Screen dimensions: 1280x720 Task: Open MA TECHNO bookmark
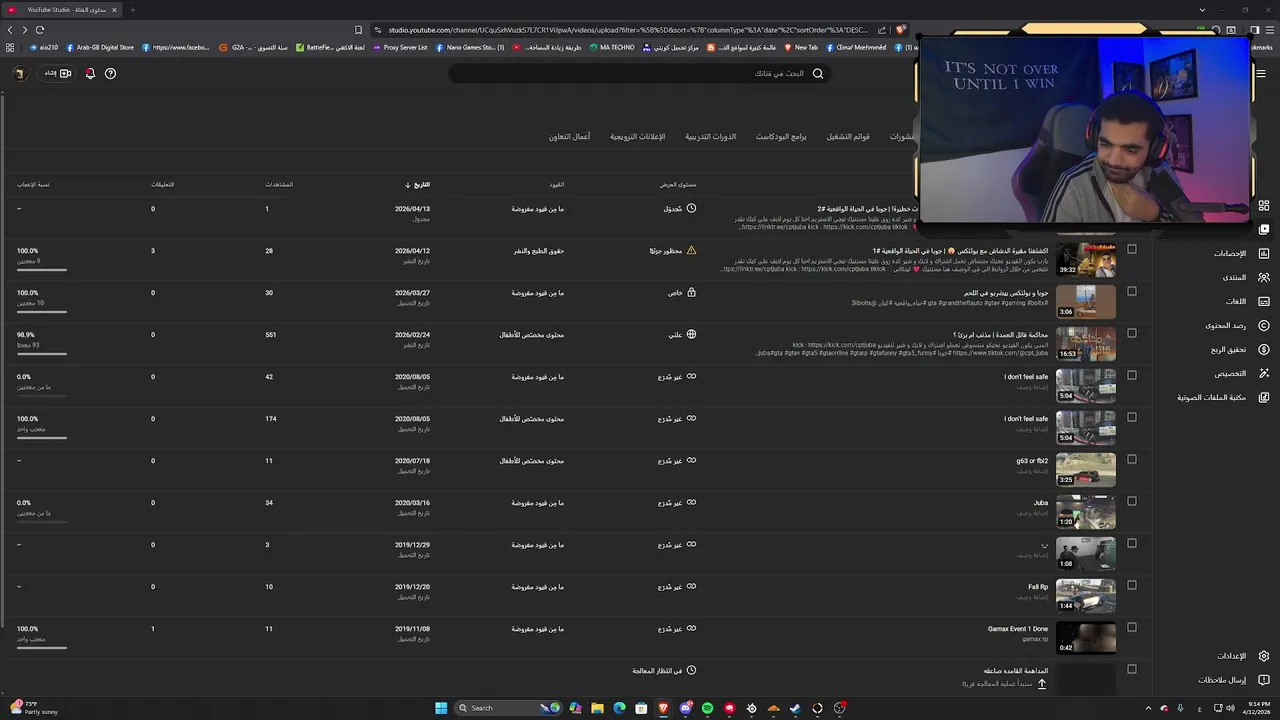pos(612,47)
